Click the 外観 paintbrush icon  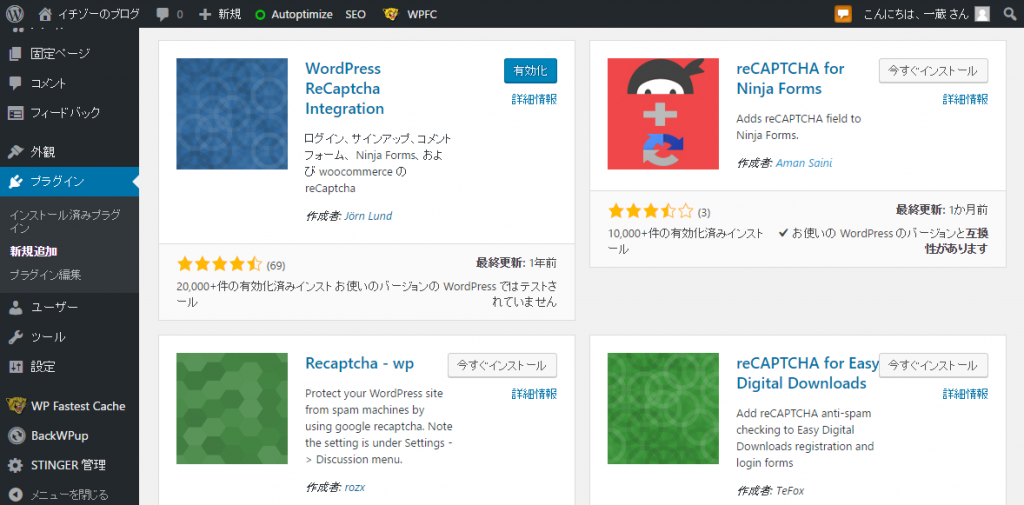pos(15,152)
